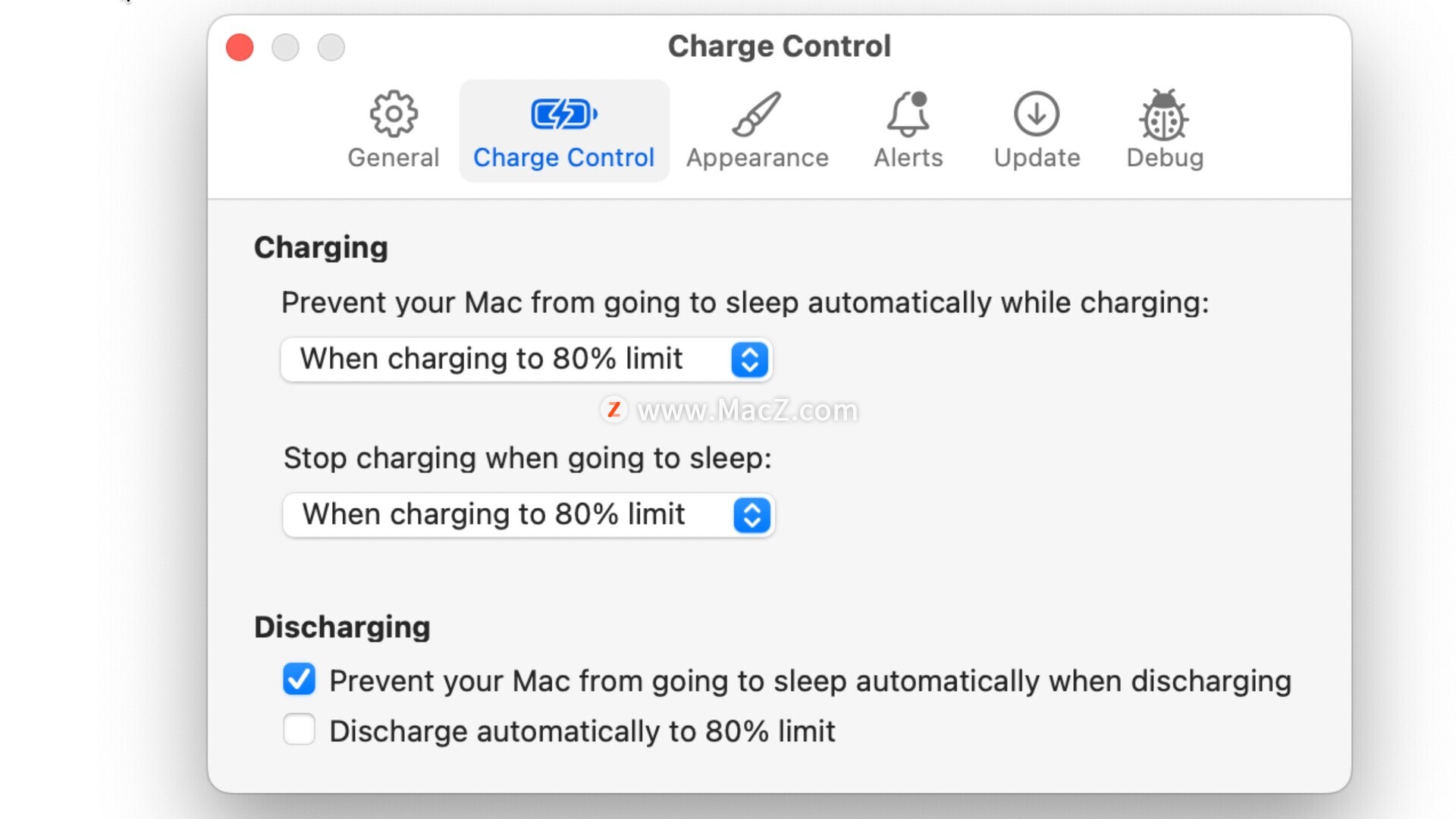1456x819 pixels.
Task: Close the Charge Control window
Action: click(240, 47)
